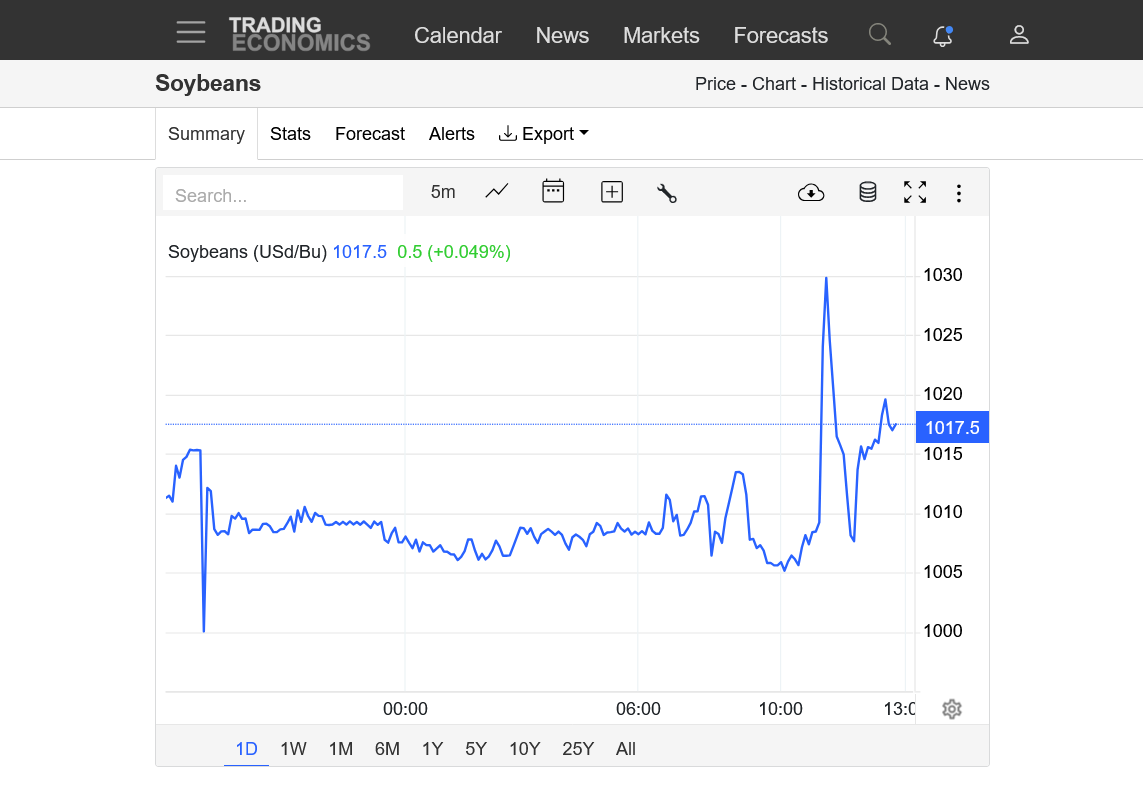
Task: Download chart via cloud icon
Action: [x=811, y=193]
